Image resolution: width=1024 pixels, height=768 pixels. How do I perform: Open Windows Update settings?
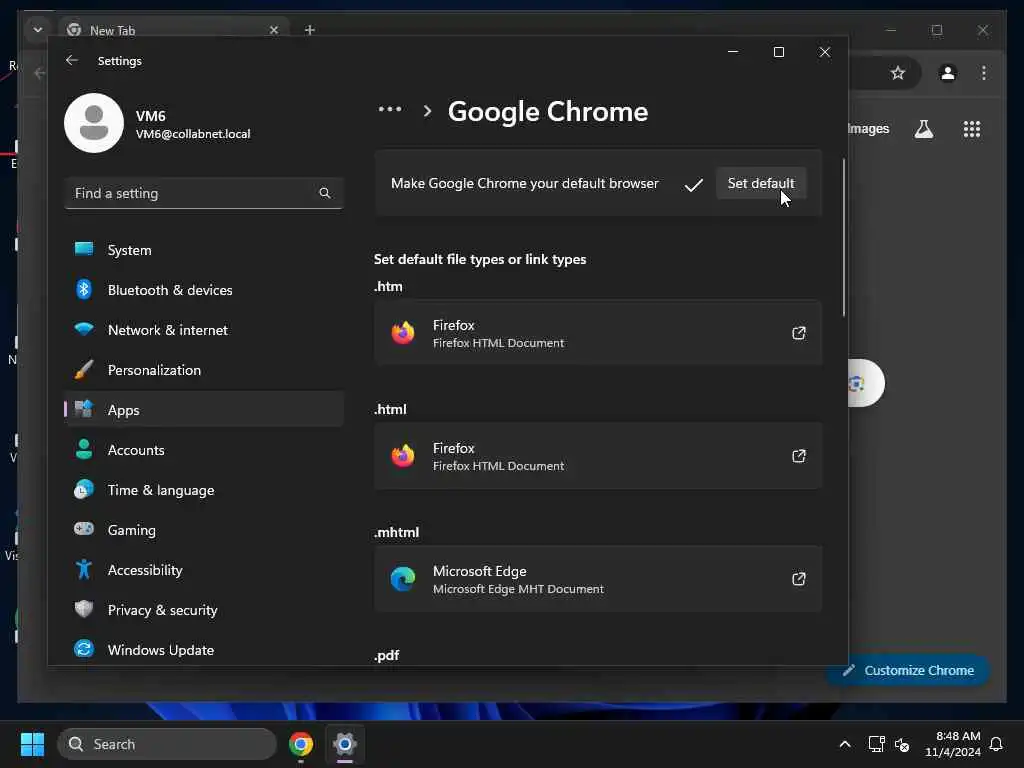coord(204,650)
